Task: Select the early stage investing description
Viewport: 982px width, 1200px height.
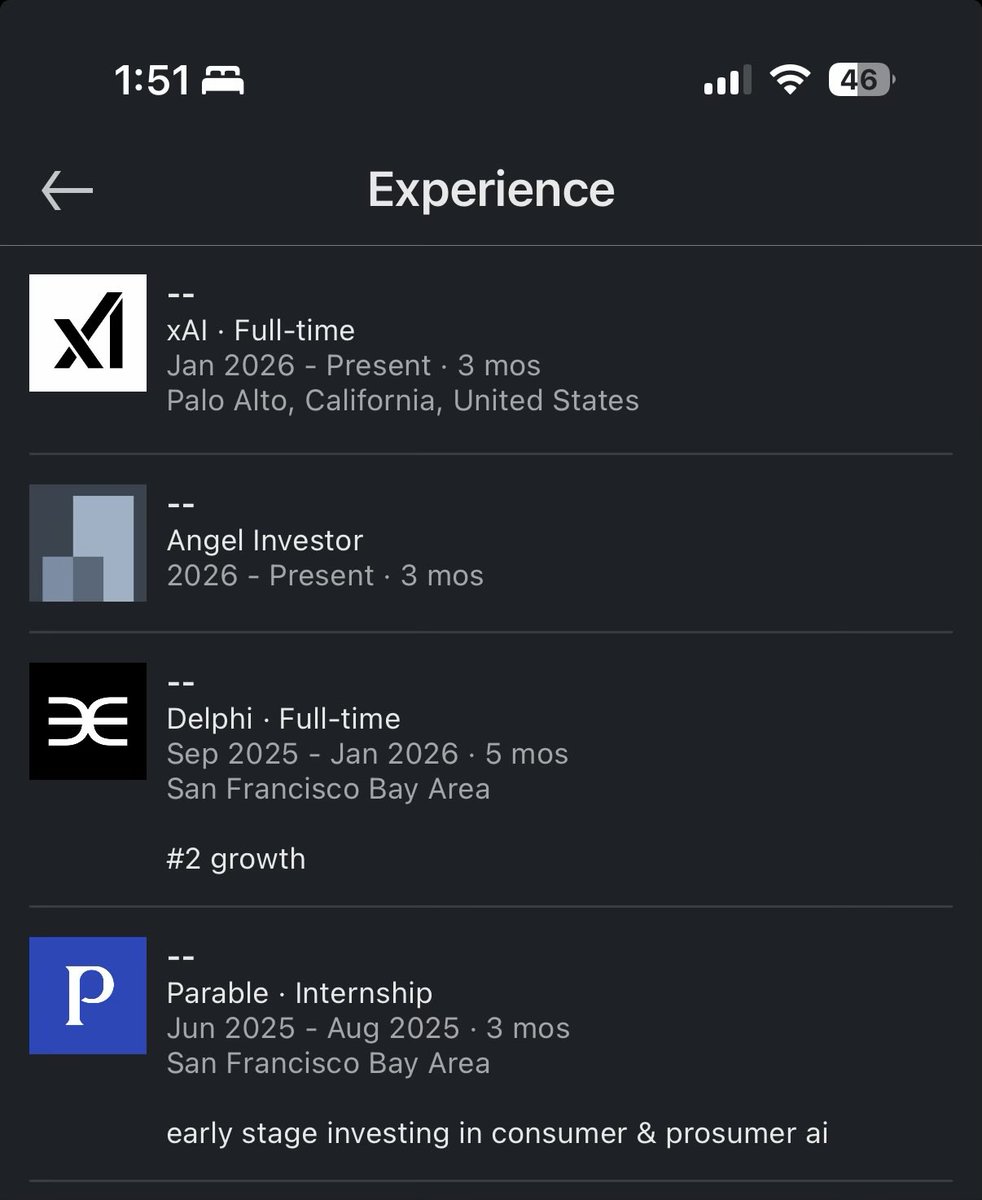Action: pyautogui.click(x=498, y=1134)
